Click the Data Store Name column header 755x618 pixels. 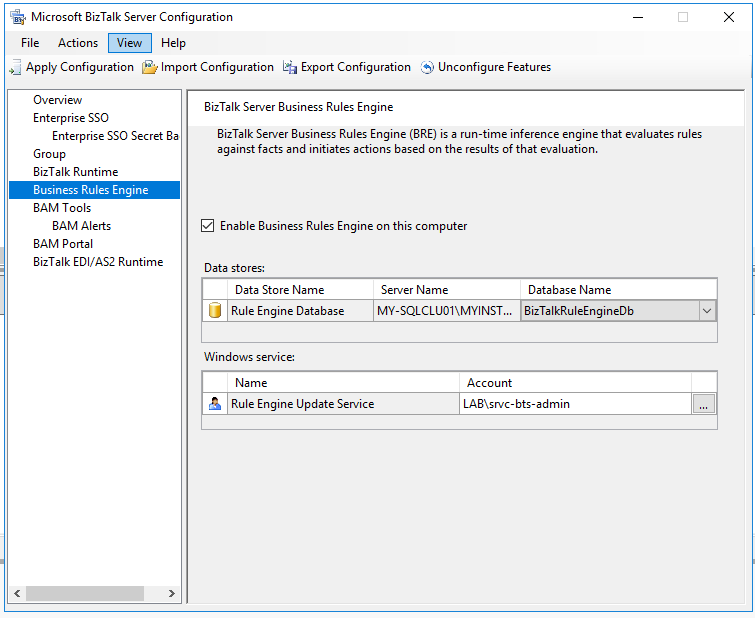pyautogui.click(x=300, y=289)
